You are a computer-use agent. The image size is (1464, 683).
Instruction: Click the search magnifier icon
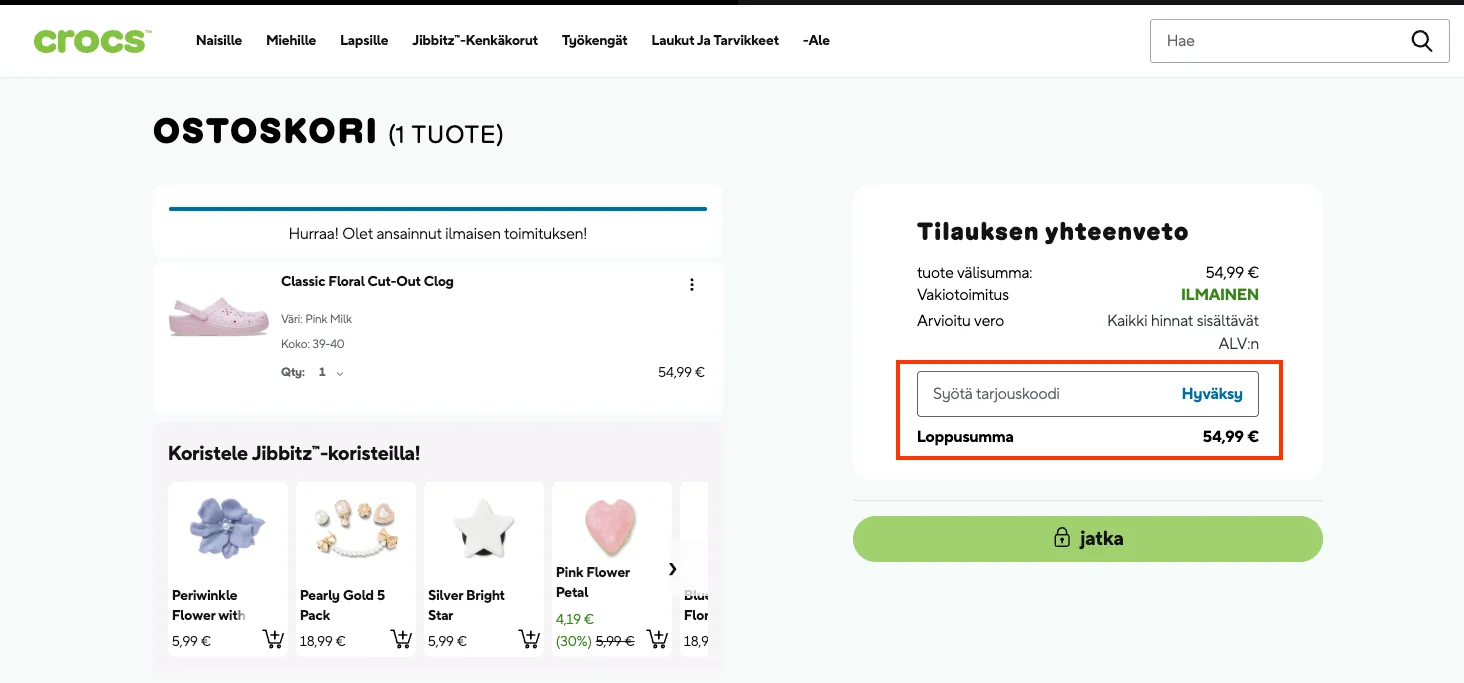pos(1421,41)
